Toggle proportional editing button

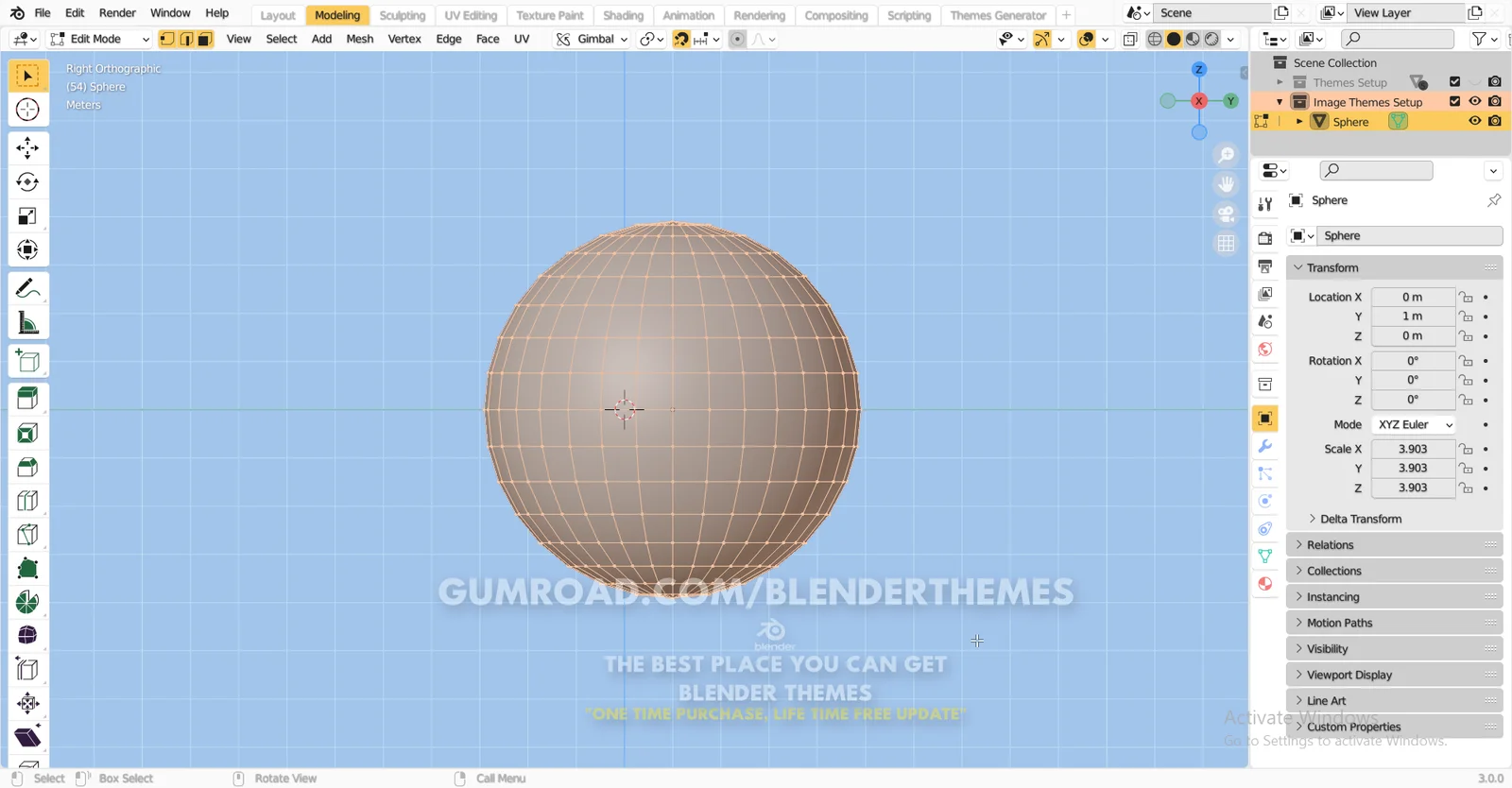pyautogui.click(x=738, y=39)
